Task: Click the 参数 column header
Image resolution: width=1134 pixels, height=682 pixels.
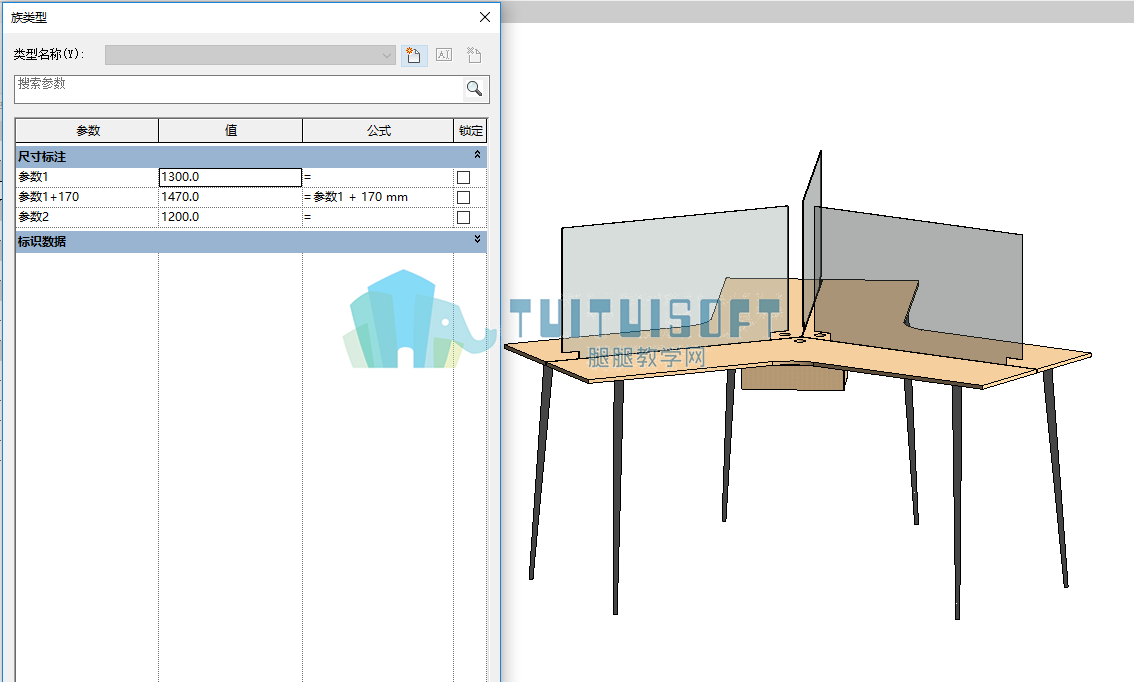Action: coord(87,130)
